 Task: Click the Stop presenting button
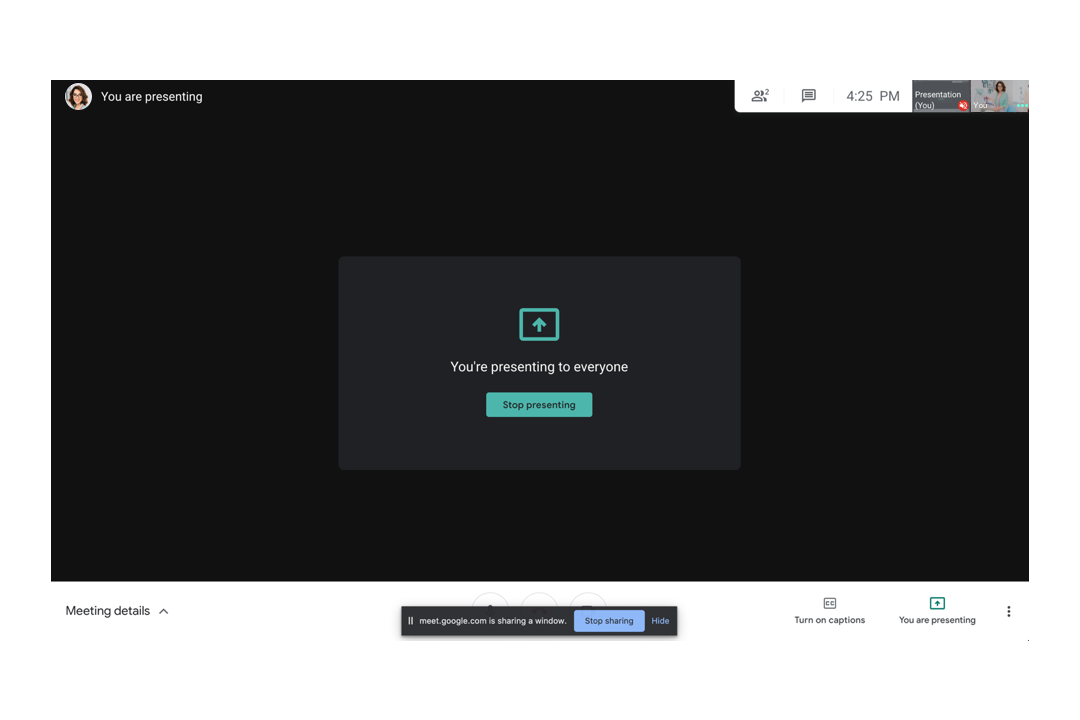point(539,404)
